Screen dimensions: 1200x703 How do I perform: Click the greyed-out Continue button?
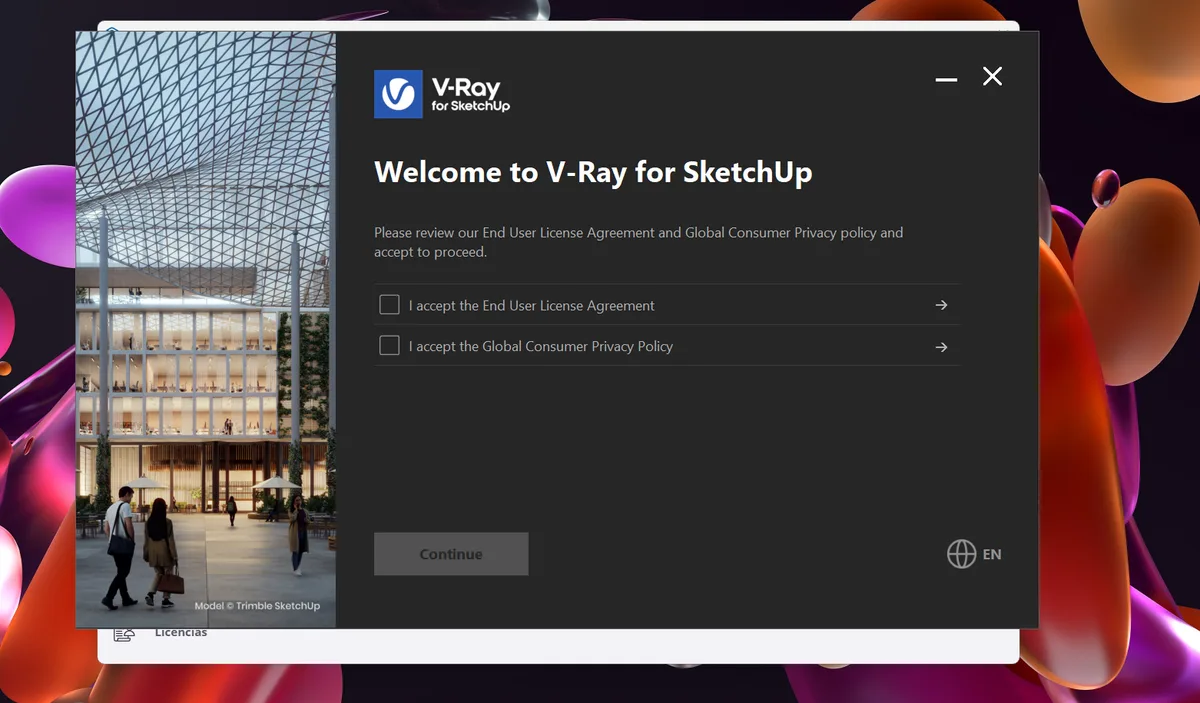click(x=451, y=554)
